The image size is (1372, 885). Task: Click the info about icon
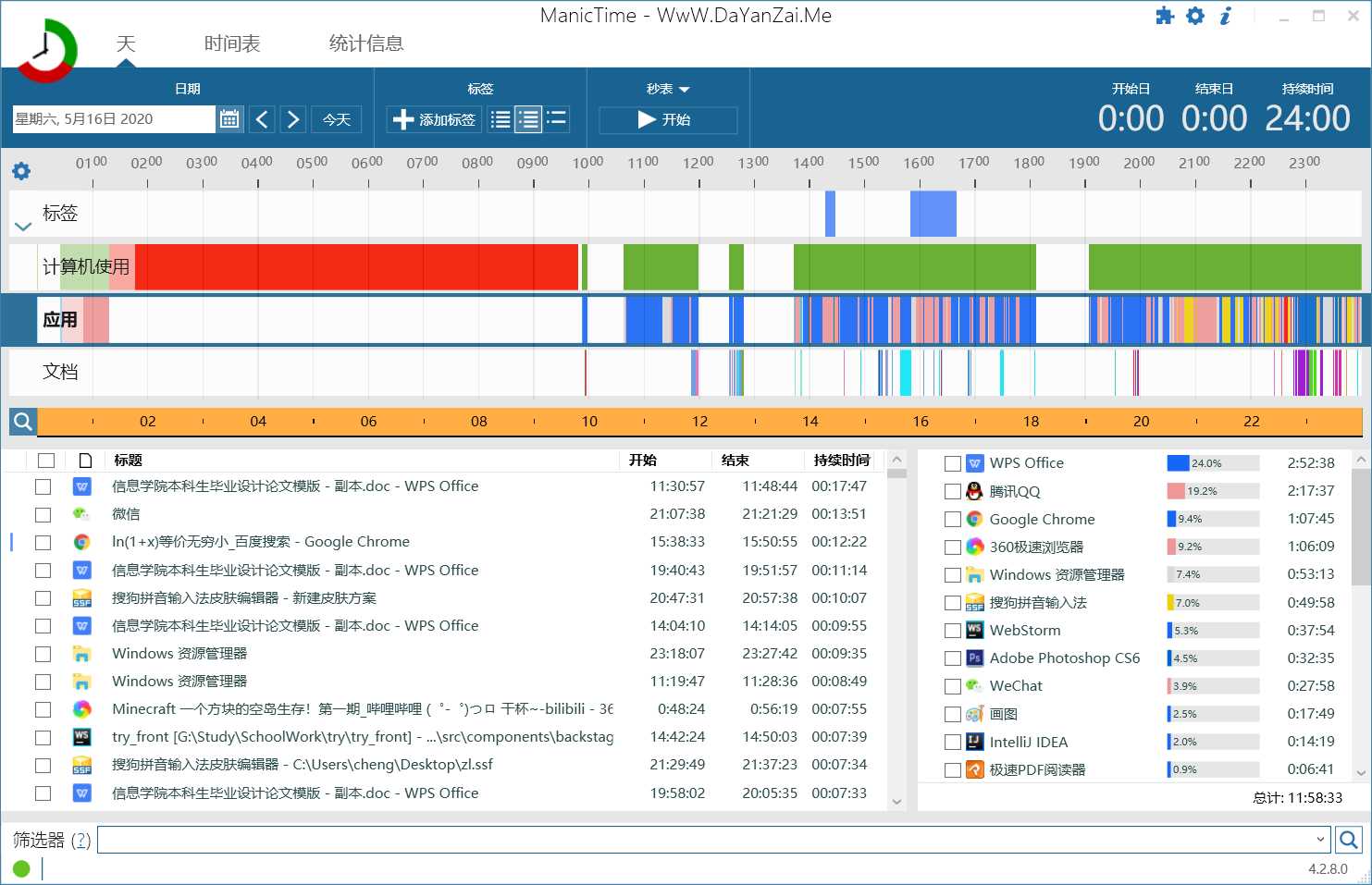pos(1226,16)
